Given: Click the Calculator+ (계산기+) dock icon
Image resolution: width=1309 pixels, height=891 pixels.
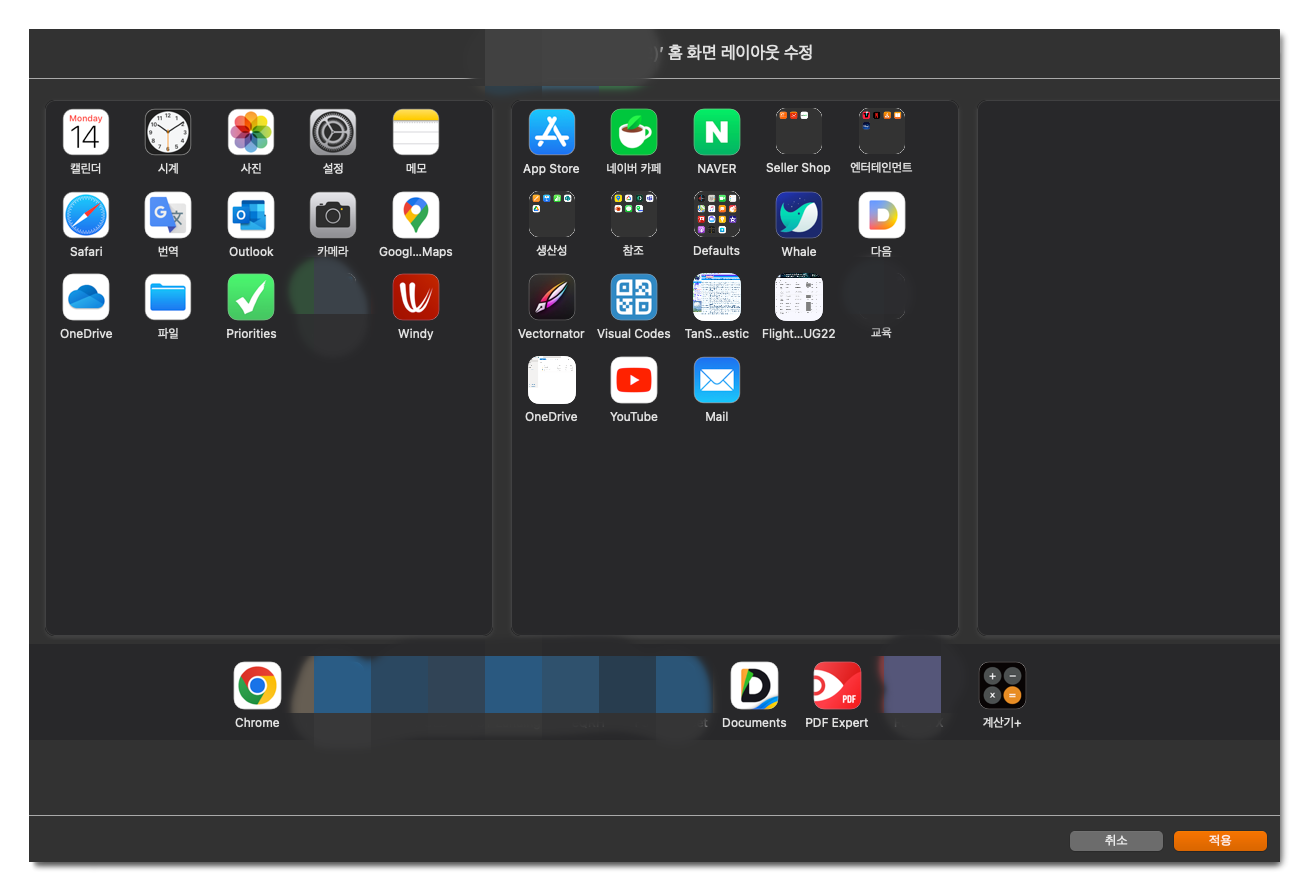Looking at the screenshot, I should click(x=1002, y=686).
